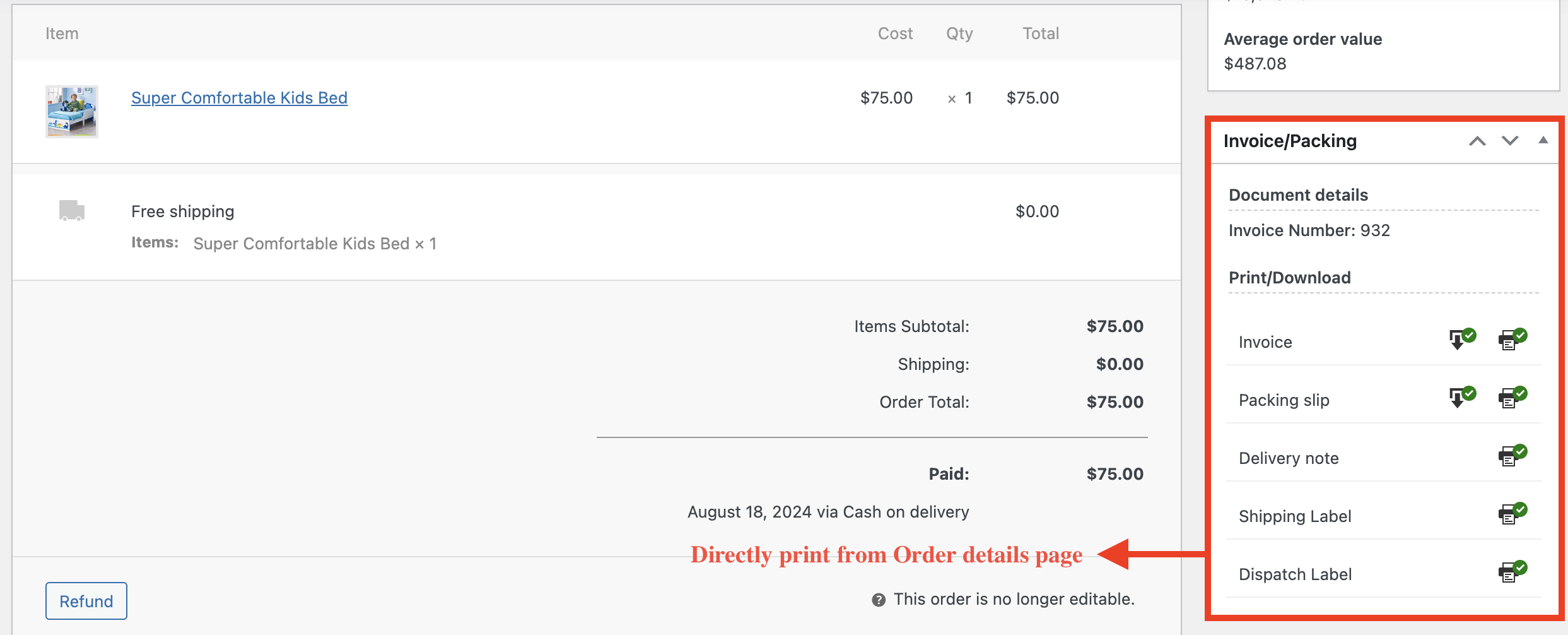Image resolution: width=1568 pixels, height=635 pixels.
Task: Print the Invoice document
Action: 1512,340
